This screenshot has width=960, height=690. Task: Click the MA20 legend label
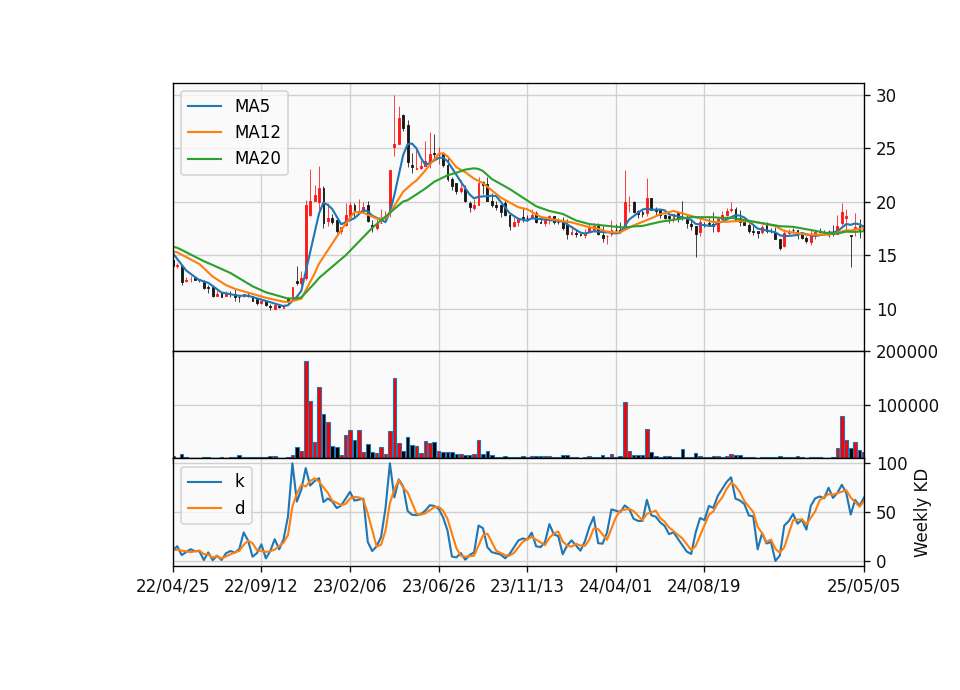pyautogui.click(x=258, y=158)
